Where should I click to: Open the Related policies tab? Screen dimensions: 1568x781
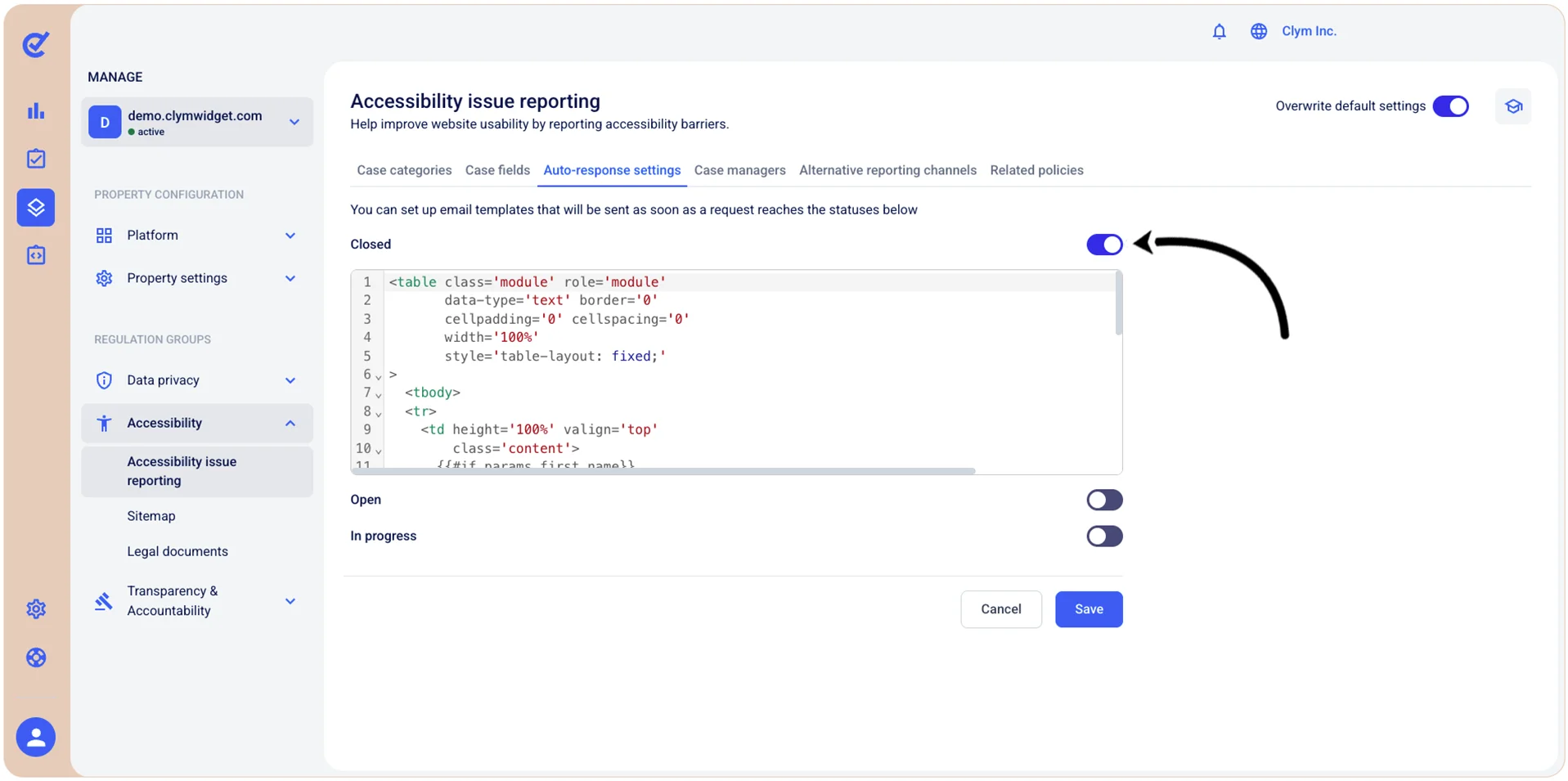click(1036, 170)
